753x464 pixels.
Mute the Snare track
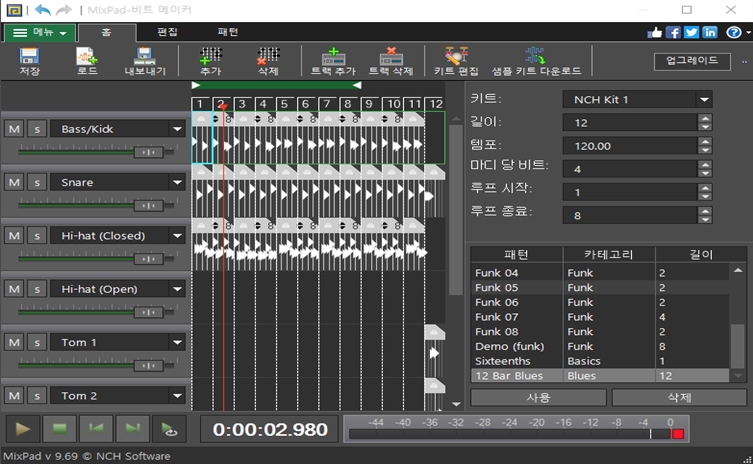[14, 182]
